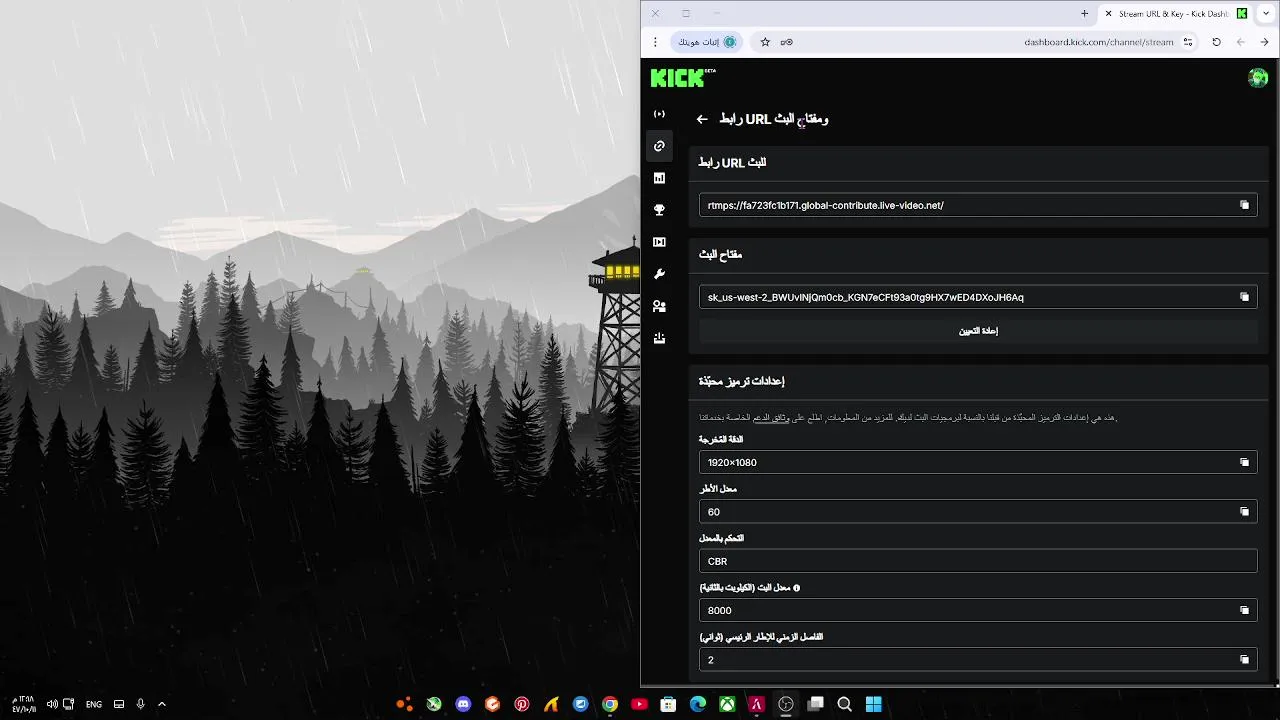1280x720 pixels.
Task: Click the incognito-style glasses icon in toolbar
Action: [x=787, y=42]
